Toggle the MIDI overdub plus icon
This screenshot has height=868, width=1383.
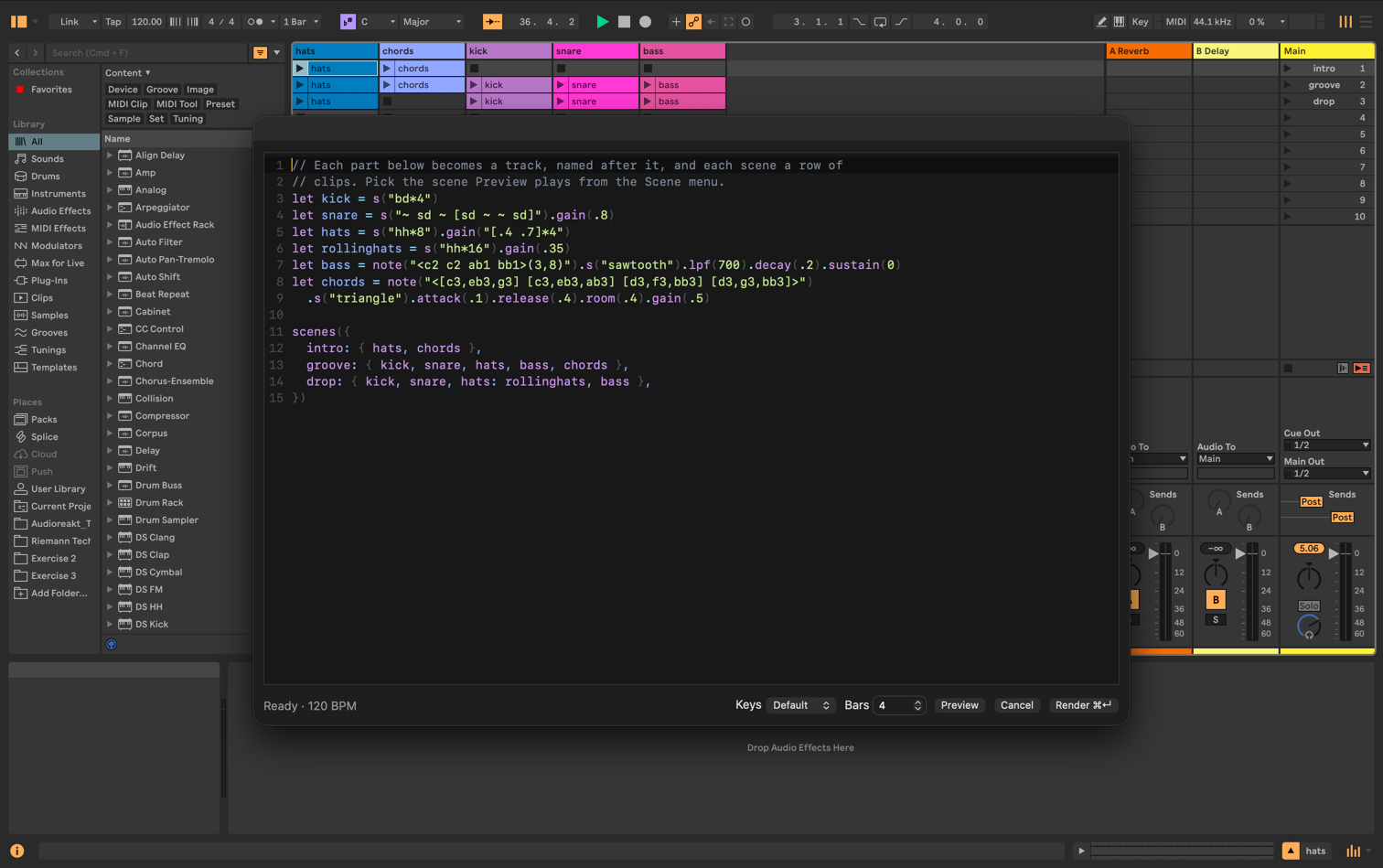pos(676,22)
